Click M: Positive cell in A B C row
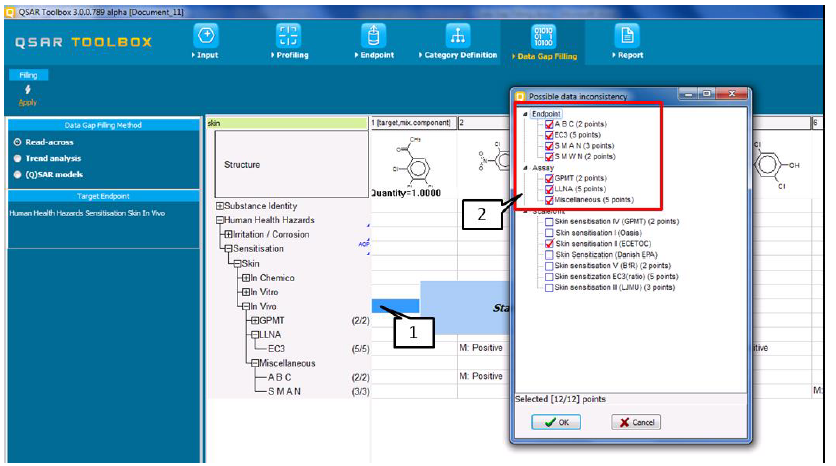This screenshot has height=466, width=836. [x=481, y=376]
